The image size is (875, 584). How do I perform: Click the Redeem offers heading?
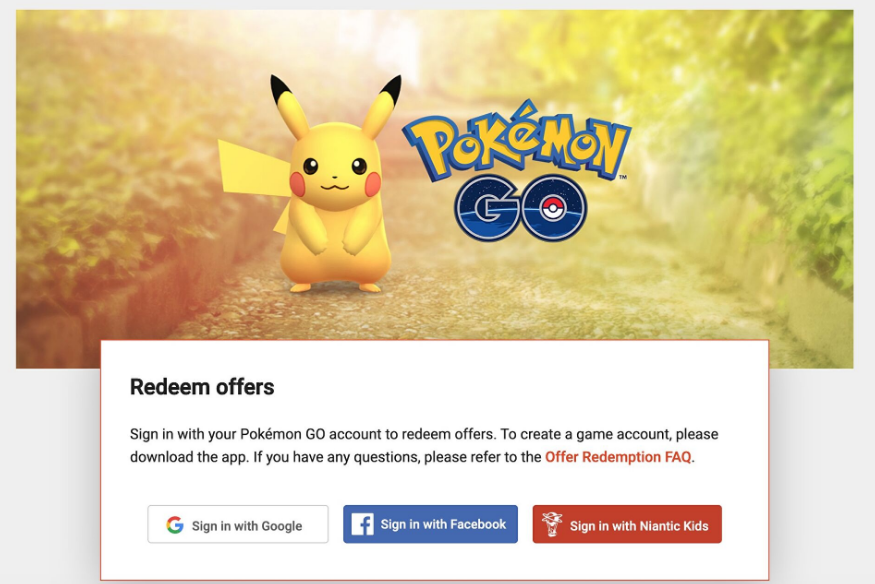(x=202, y=387)
